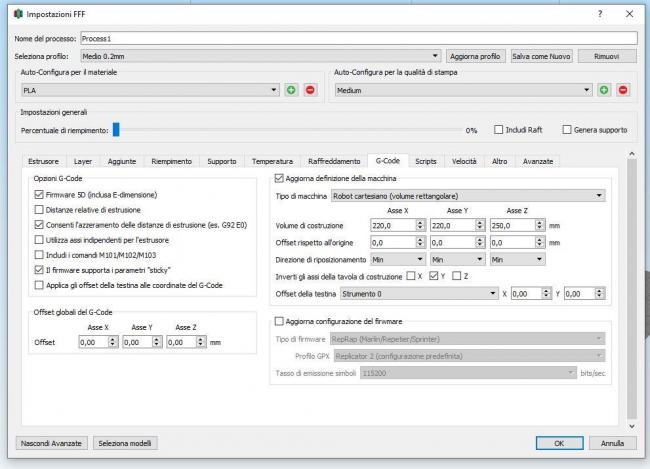Remove Medium quality with red minus icon
This screenshot has height=469, width=650.
624,90
